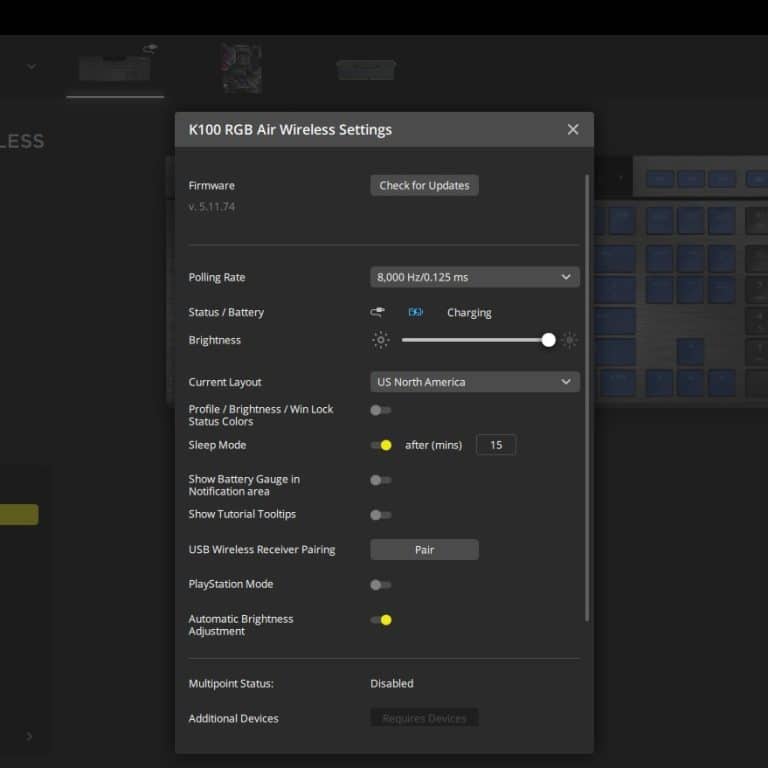Select the motherboard device thumbnail

[241, 68]
